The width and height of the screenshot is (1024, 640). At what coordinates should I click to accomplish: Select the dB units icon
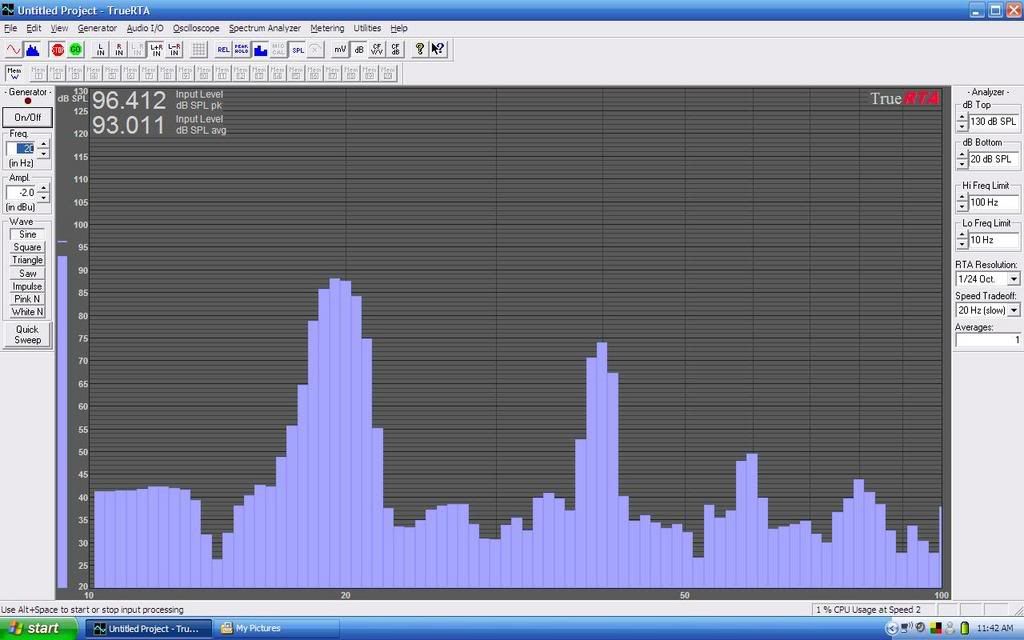pyautogui.click(x=359, y=50)
